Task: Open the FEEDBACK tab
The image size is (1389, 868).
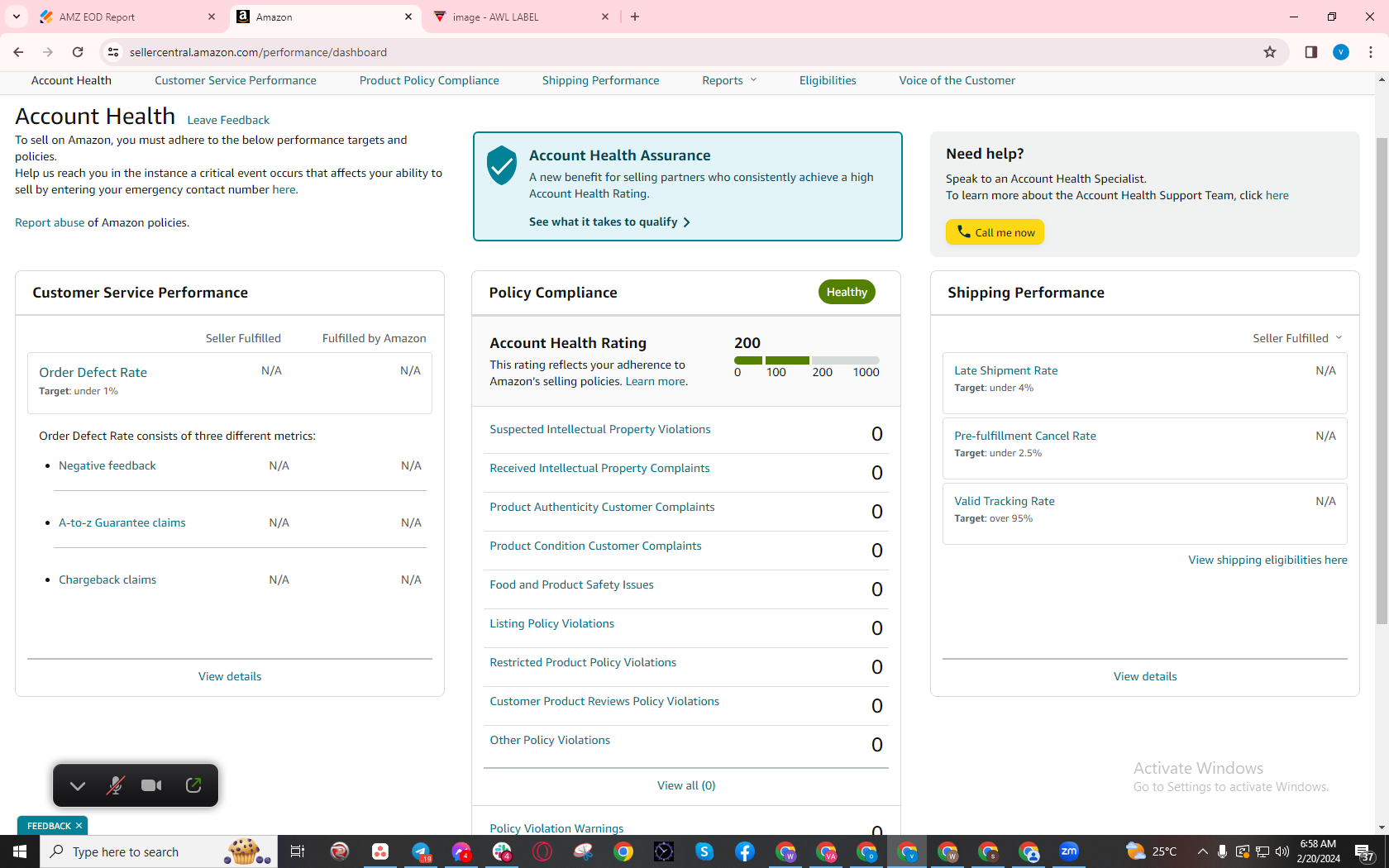Action: pyautogui.click(x=49, y=826)
